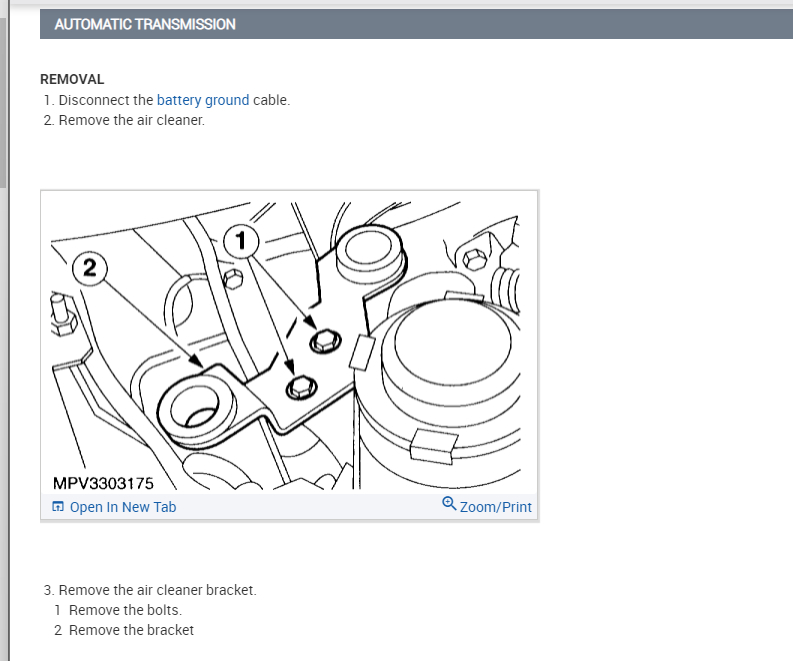The image size is (793, 661).
Task: Click the upper bracket bolt in diagram
Action: point(325,341)
